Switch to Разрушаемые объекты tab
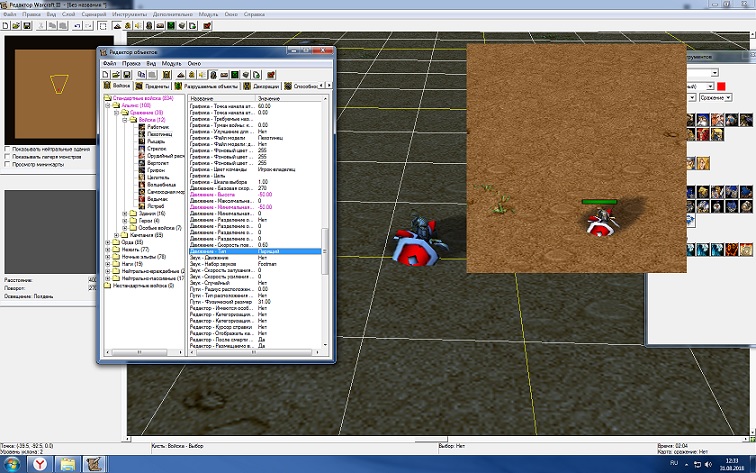This screenshot has height=473, width=756. coord(206,86)
